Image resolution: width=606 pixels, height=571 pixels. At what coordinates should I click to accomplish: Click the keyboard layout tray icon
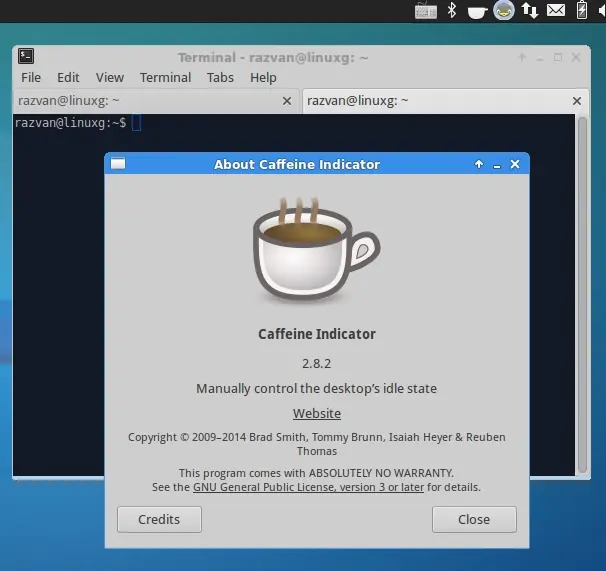click(426, 10)
